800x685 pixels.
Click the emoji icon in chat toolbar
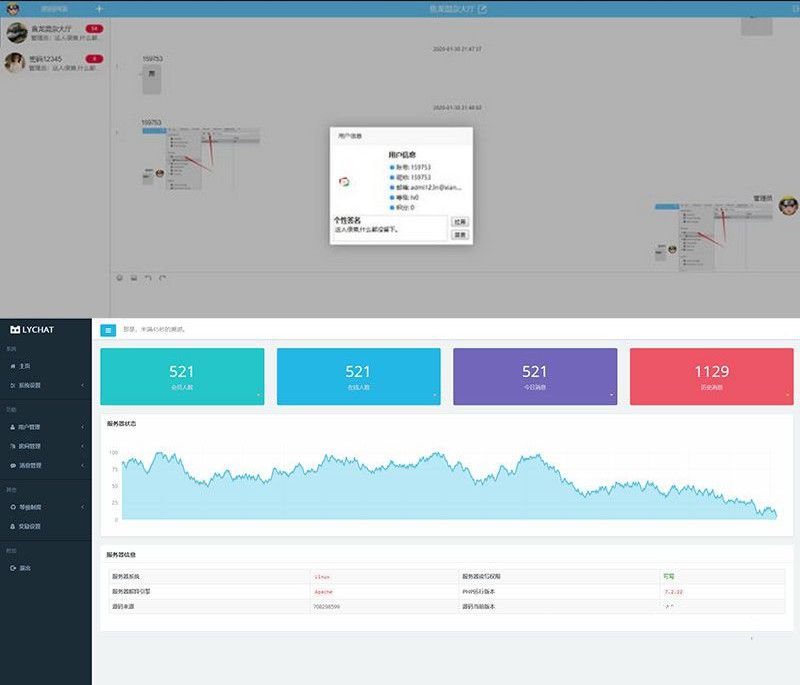[120, 278]
